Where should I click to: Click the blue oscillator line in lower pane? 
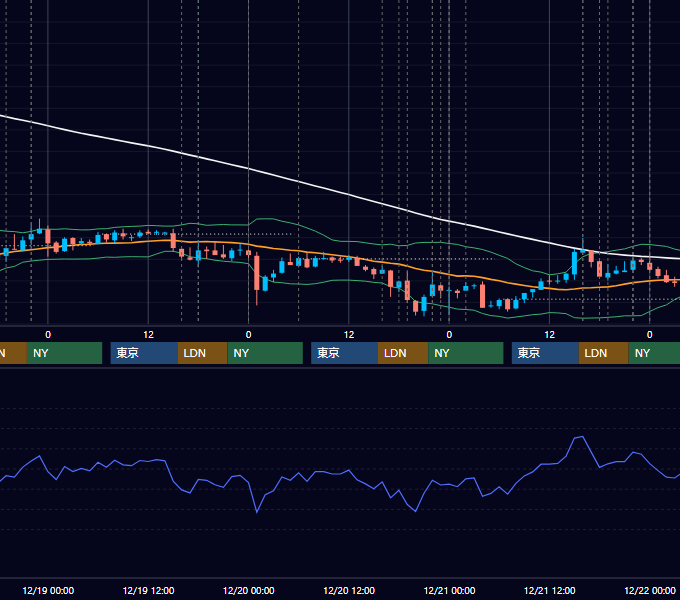349,471
